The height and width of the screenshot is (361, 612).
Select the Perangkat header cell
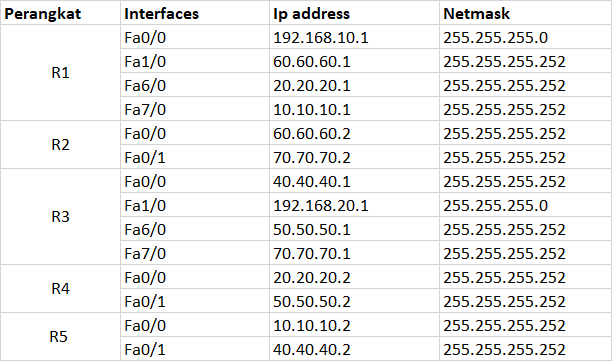60,13
